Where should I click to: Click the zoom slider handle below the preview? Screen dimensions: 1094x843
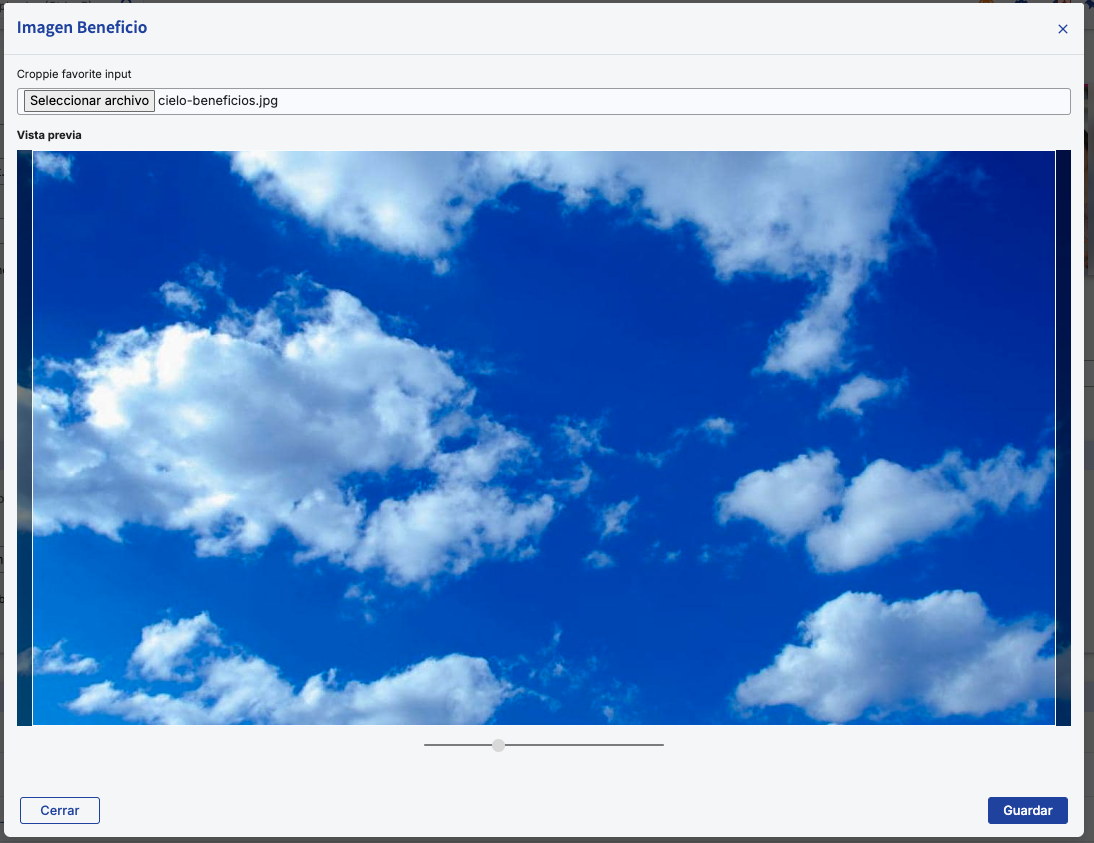point(498,745)
